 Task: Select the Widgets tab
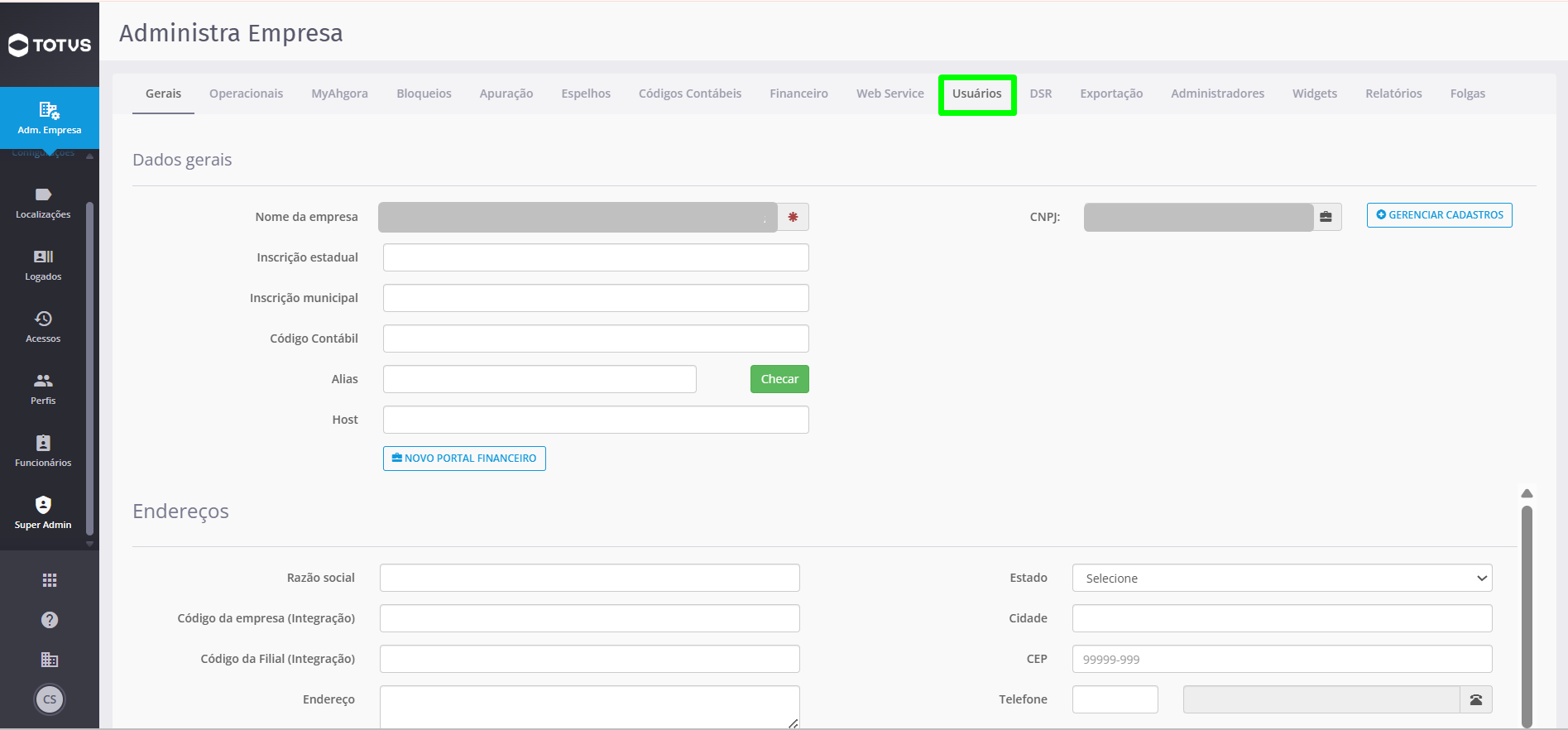point(1315,94)
